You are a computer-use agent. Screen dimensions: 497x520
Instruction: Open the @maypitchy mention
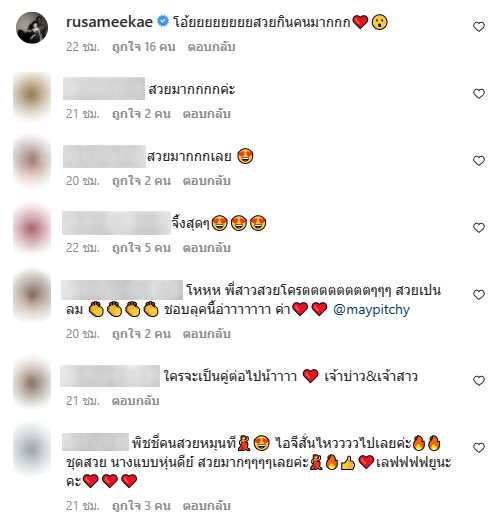[x=371, y=310]
